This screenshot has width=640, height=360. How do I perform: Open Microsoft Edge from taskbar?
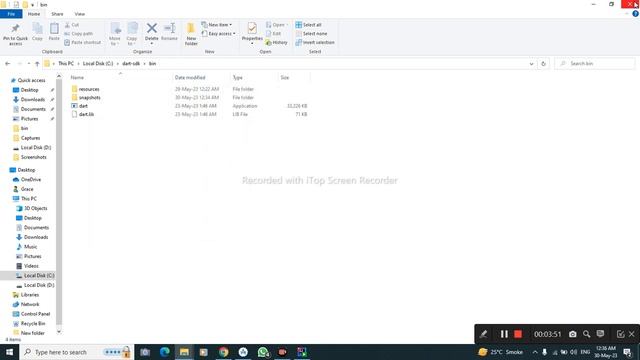click(x=164, y=352)
